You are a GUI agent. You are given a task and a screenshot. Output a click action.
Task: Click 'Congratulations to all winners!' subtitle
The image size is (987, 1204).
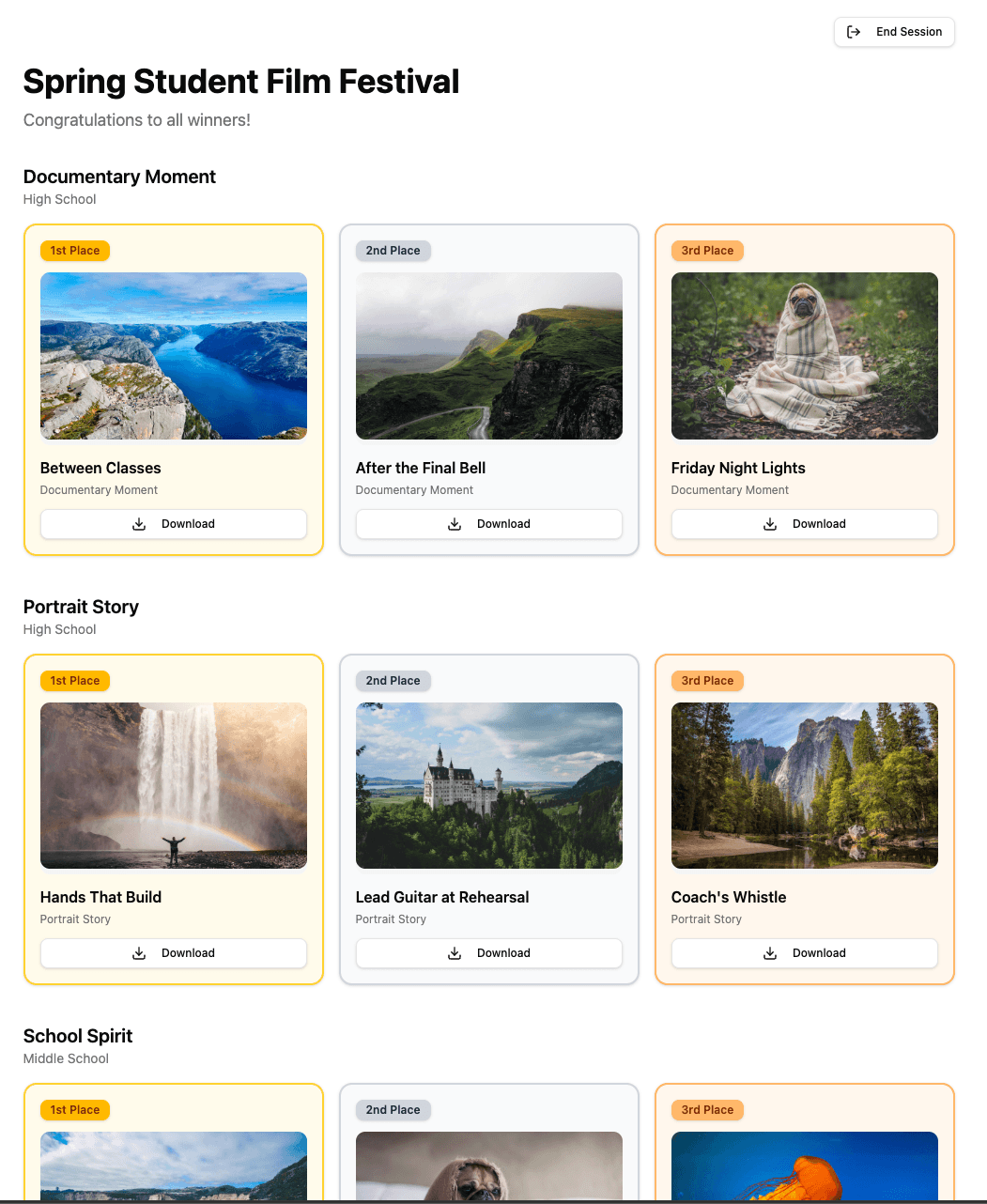[137, 120]
